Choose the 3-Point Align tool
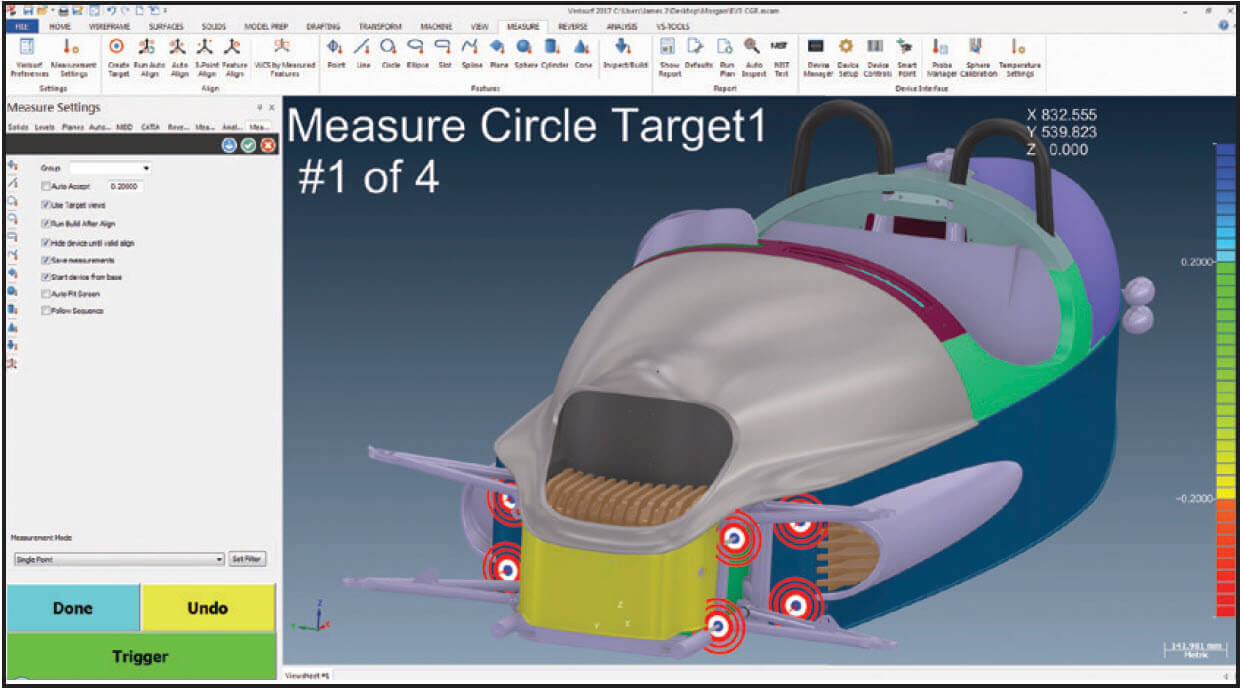Image resolution: width=1242 pixels, height=689 pixels. [207, 57]
